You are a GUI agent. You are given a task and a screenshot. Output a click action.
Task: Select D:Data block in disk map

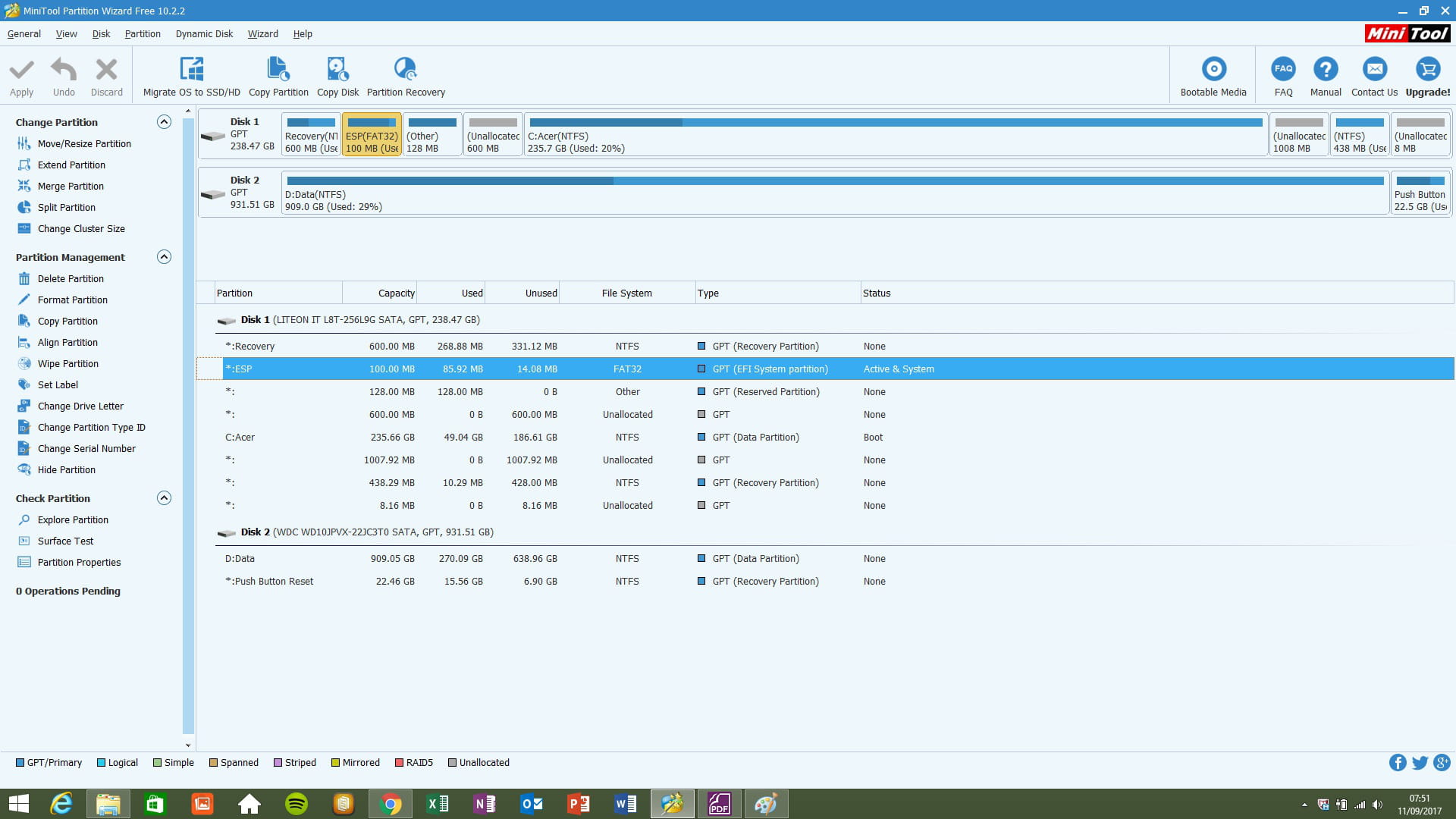coord(835,193)
